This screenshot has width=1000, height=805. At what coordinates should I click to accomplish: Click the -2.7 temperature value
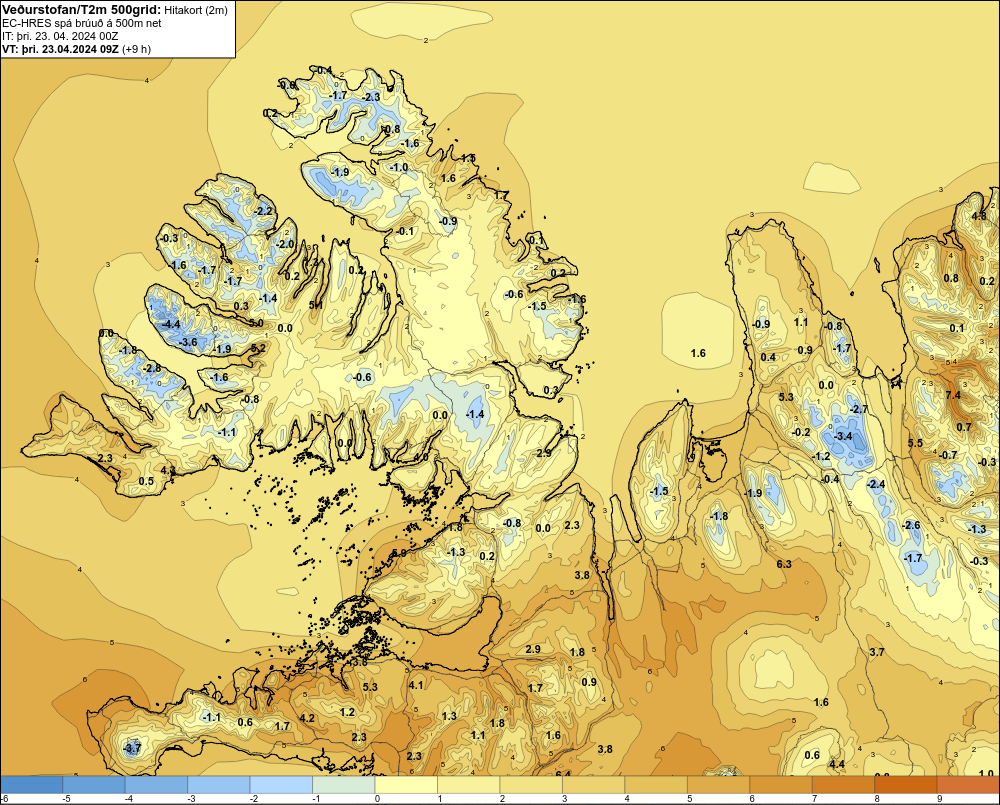(859, 409)
